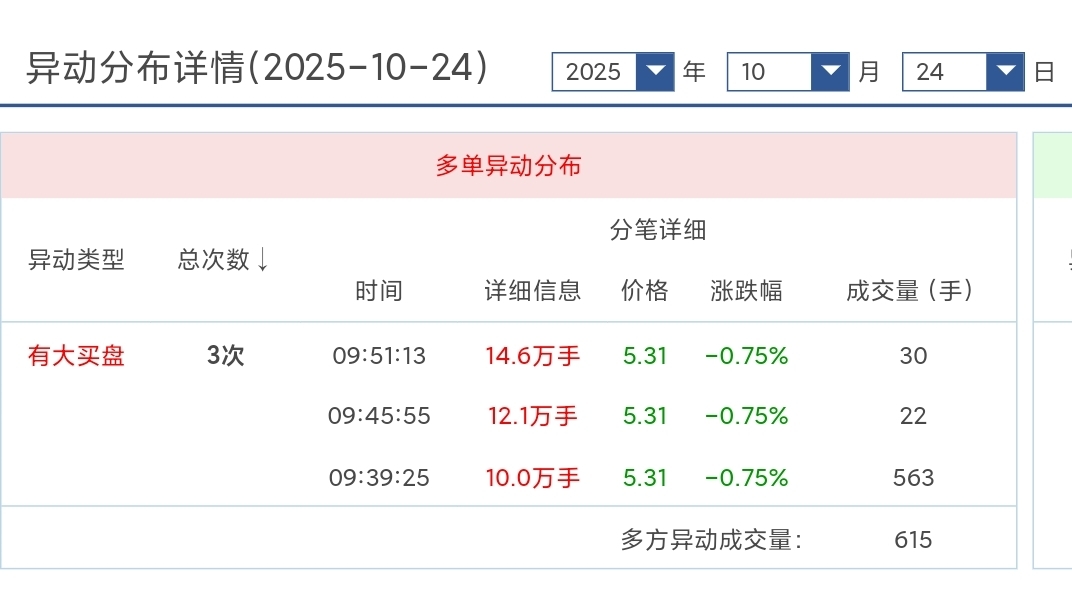Open the day dropdown arrow
The width and height of the screenshot is (1072, 594).
(x=1005, y=72)
